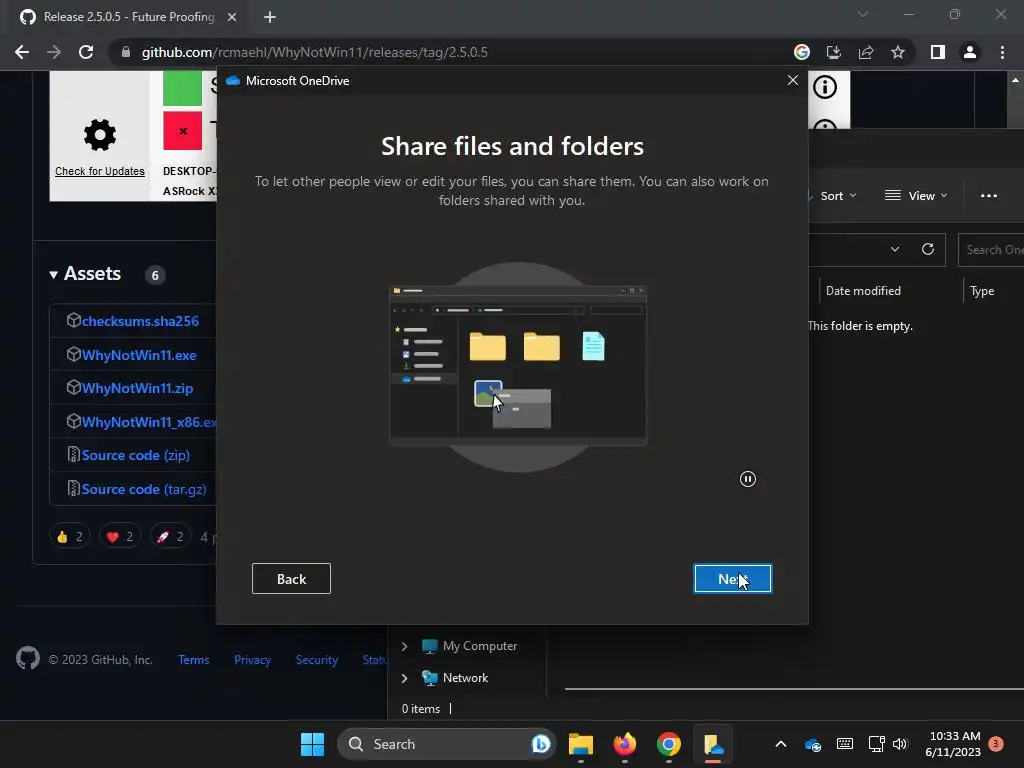Show hidden system tray icons
This screenshot has height=768, width=1024.
(780, 744)
